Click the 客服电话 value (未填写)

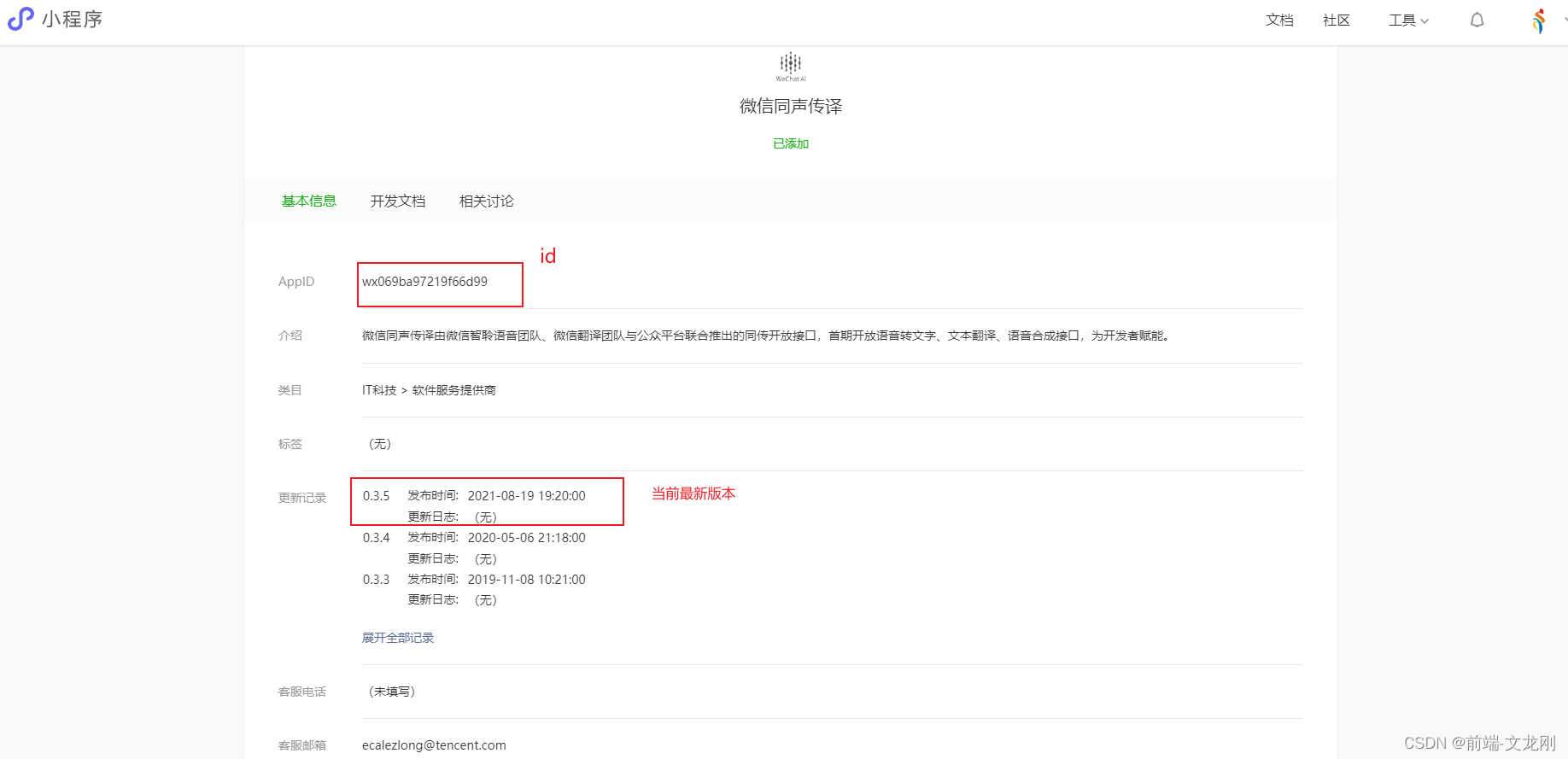pyautogui.click(x=393, y=692)
